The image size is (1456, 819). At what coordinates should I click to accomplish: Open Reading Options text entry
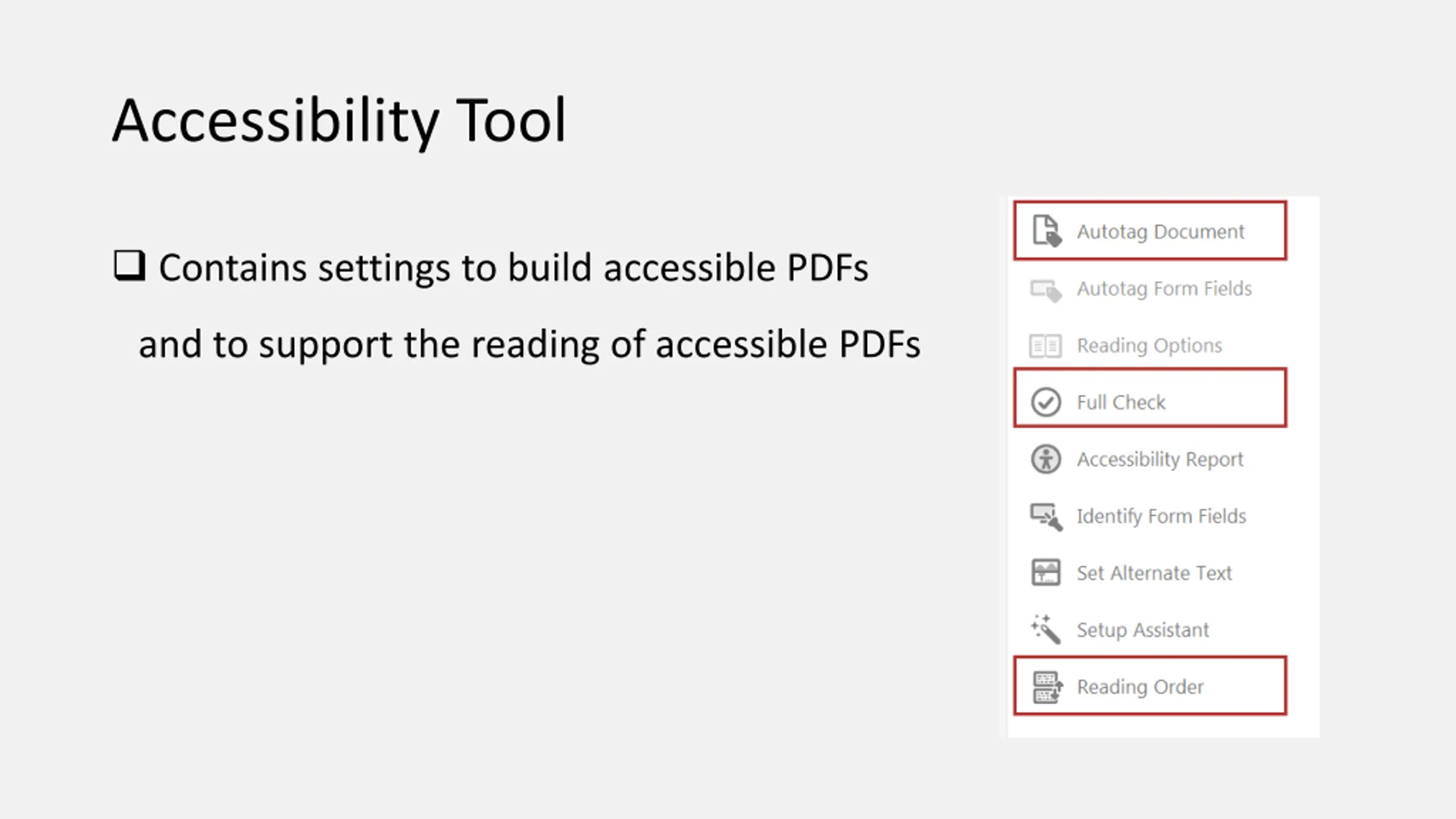1149,346
